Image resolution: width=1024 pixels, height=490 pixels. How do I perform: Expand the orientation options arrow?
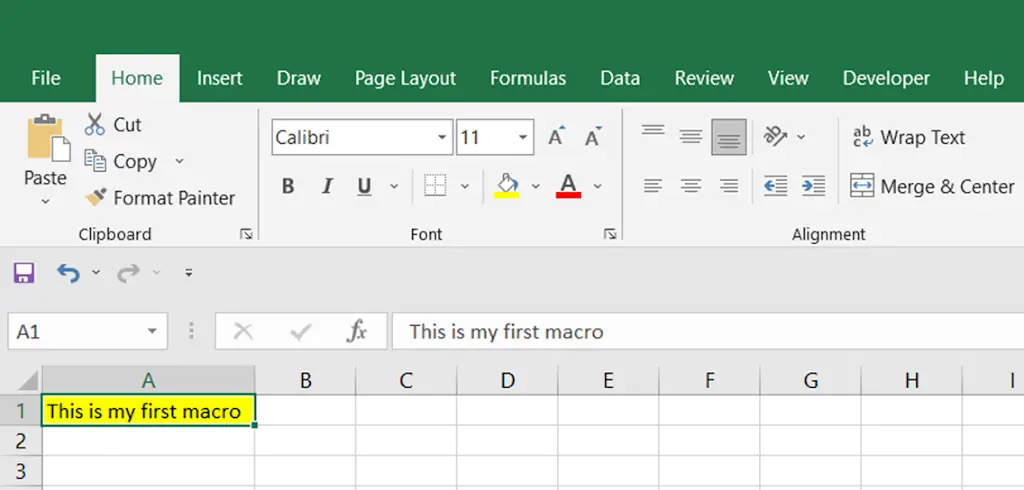tap(801, 137)
